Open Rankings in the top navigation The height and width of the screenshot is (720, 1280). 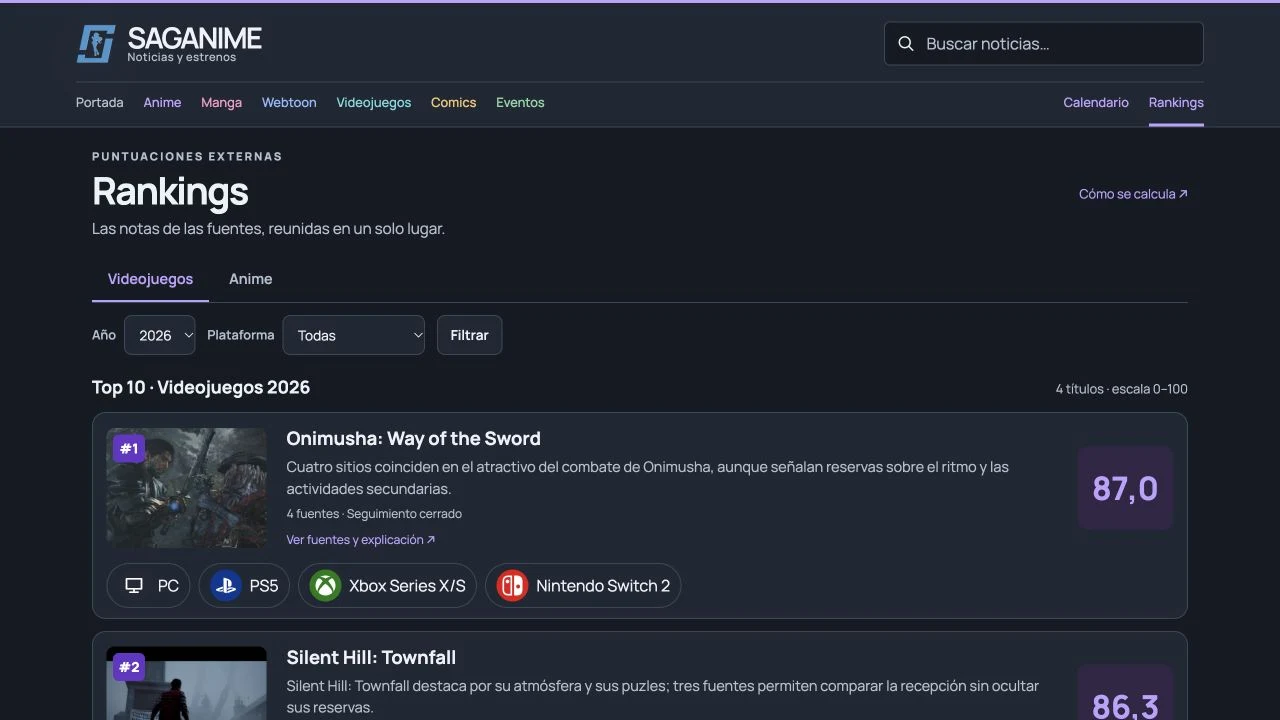[1176, 103]
